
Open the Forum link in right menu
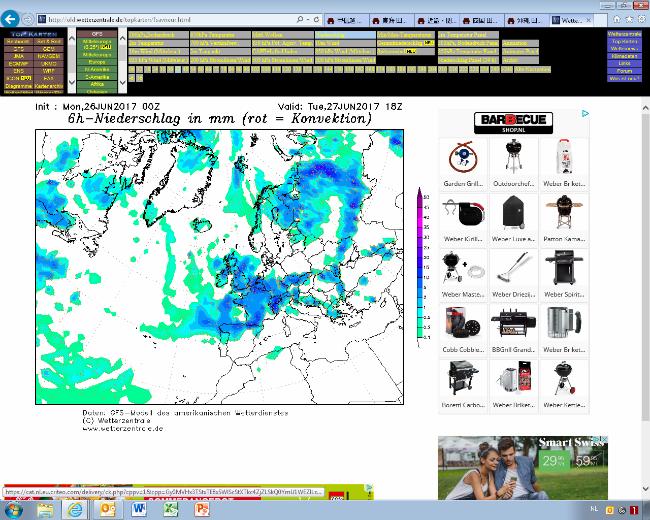point(624,71)
